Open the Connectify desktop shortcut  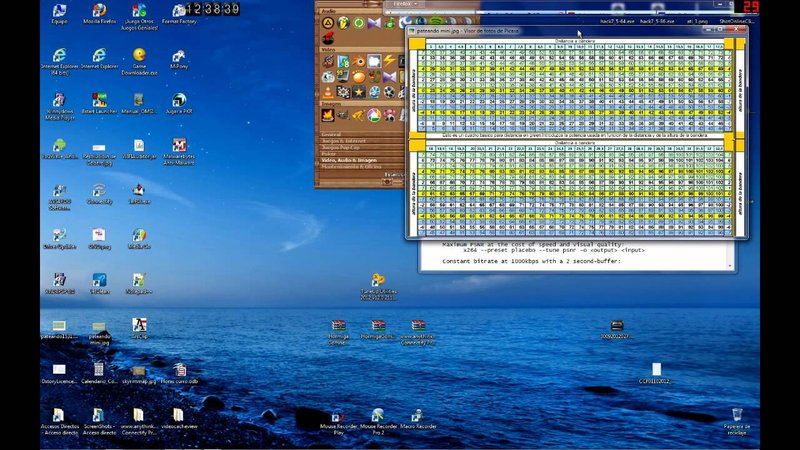99,194
